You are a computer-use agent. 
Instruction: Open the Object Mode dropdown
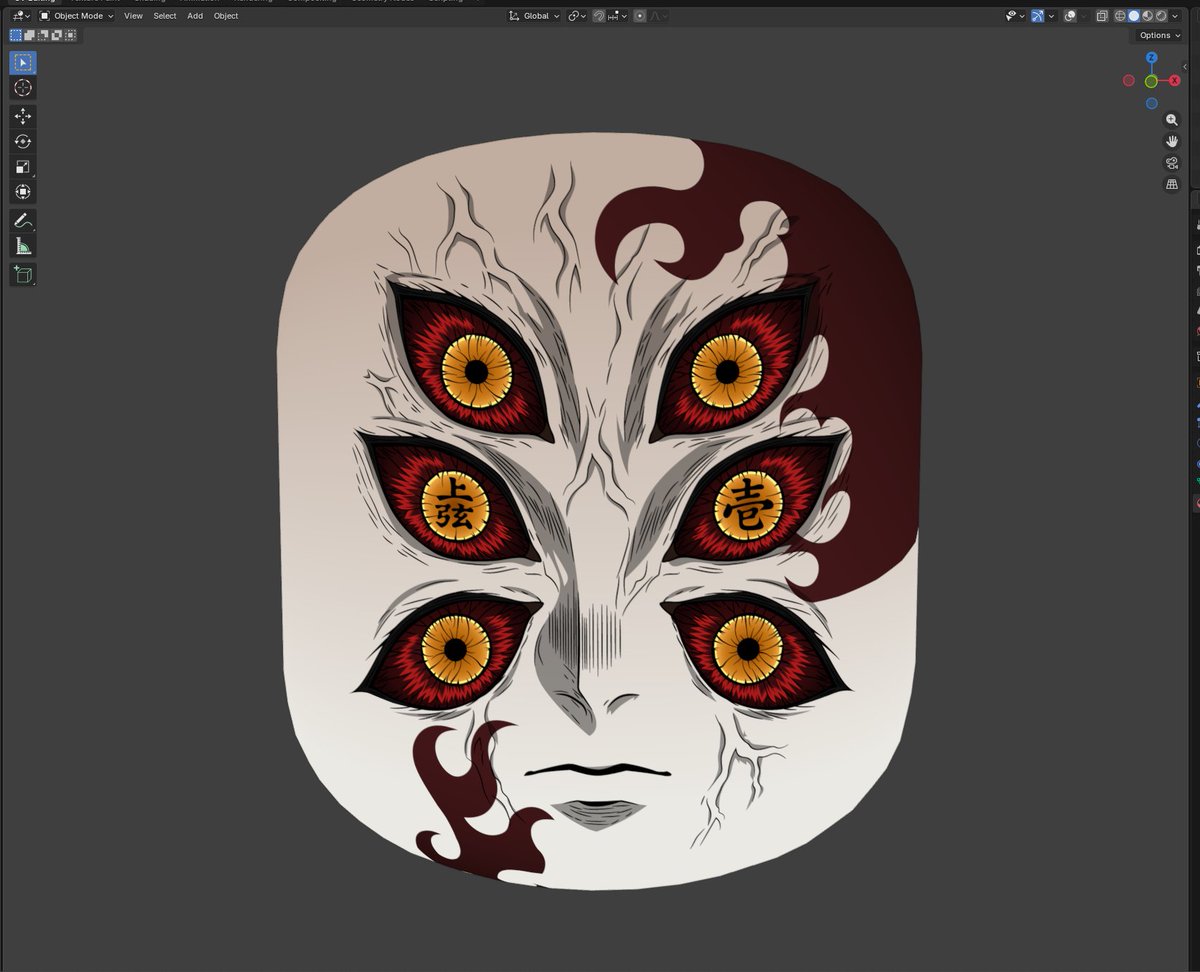pos(76,16)
